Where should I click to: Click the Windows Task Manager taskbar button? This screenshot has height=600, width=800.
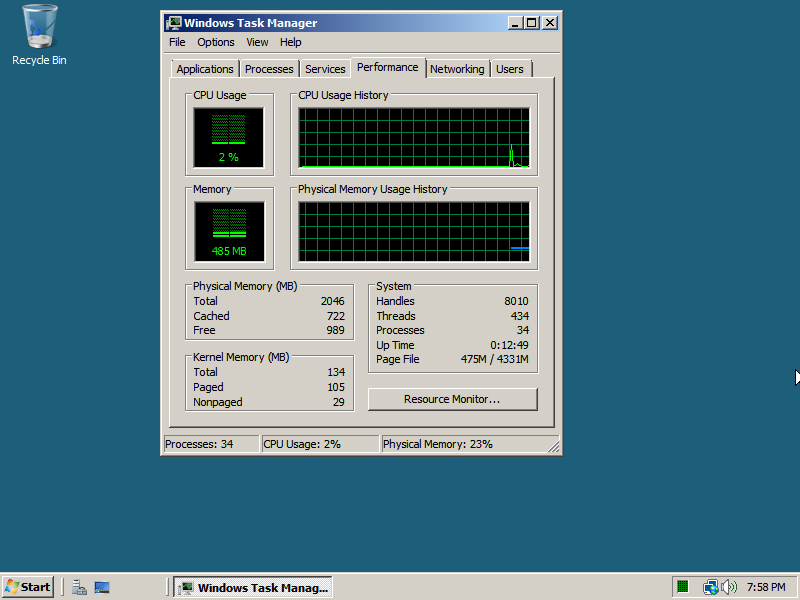pyautogui.click(x=253, y=587)
